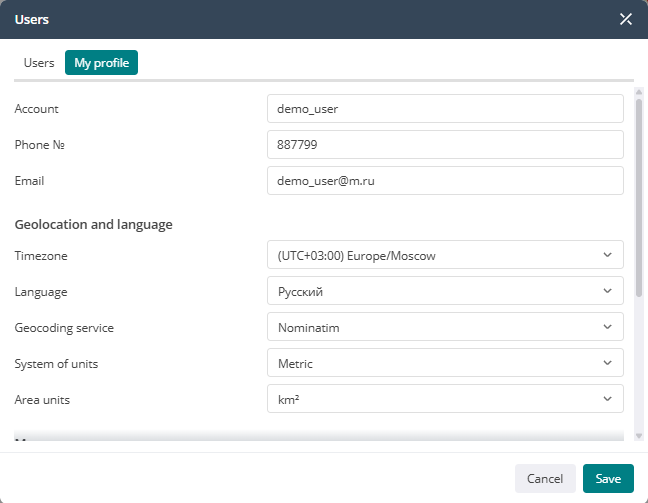Click the Language label

point(41,292)
